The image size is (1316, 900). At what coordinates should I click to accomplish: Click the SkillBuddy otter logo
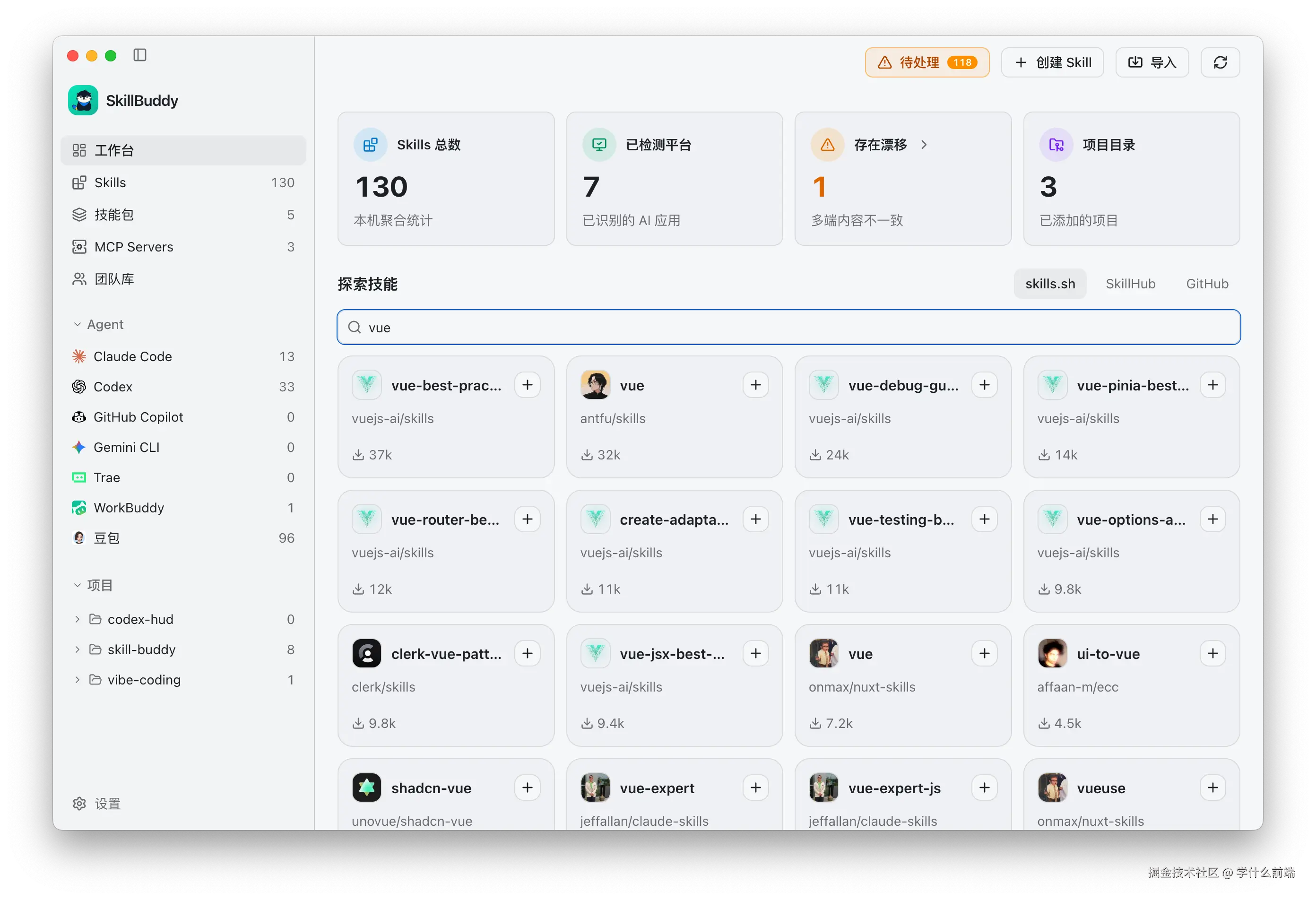(83, 100)
